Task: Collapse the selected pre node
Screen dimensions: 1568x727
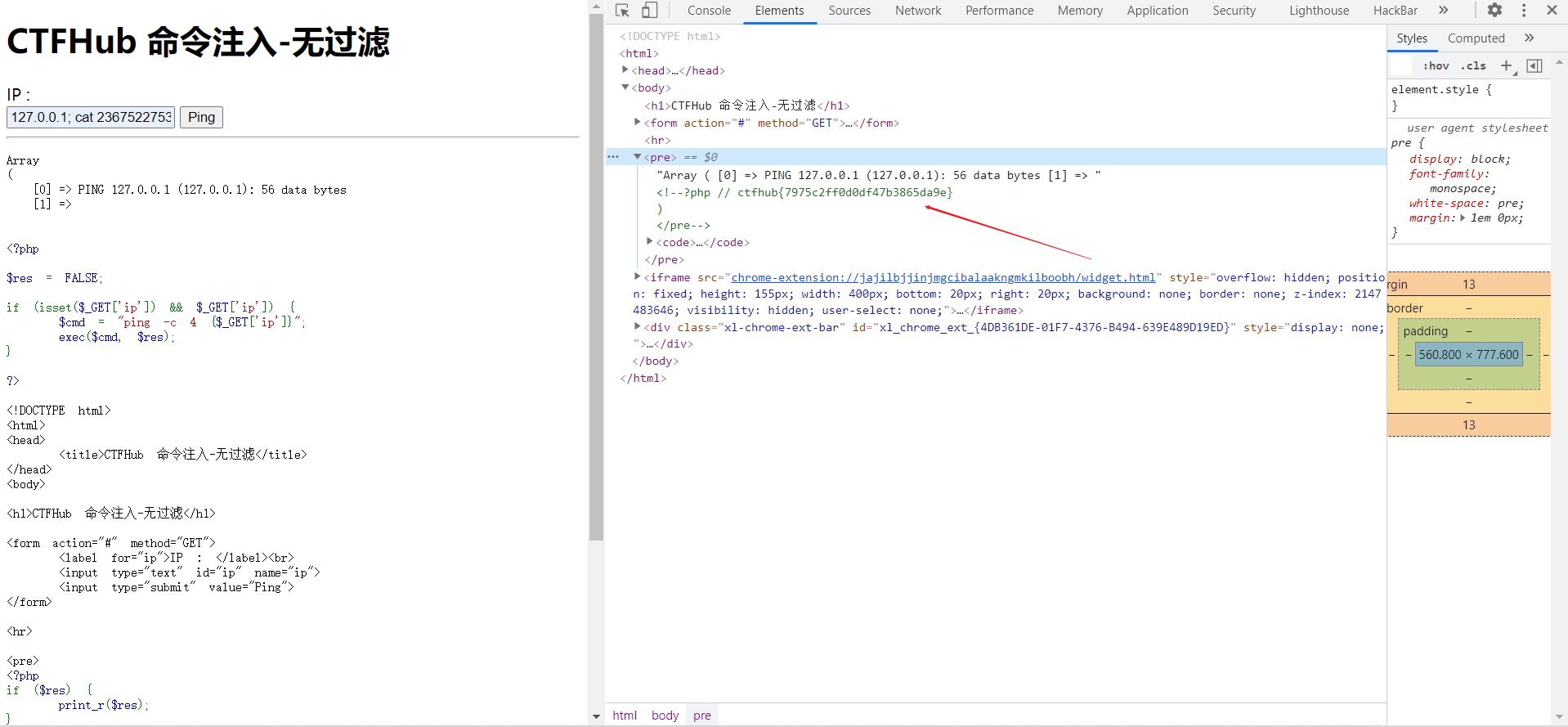Action: click(638, 157)
